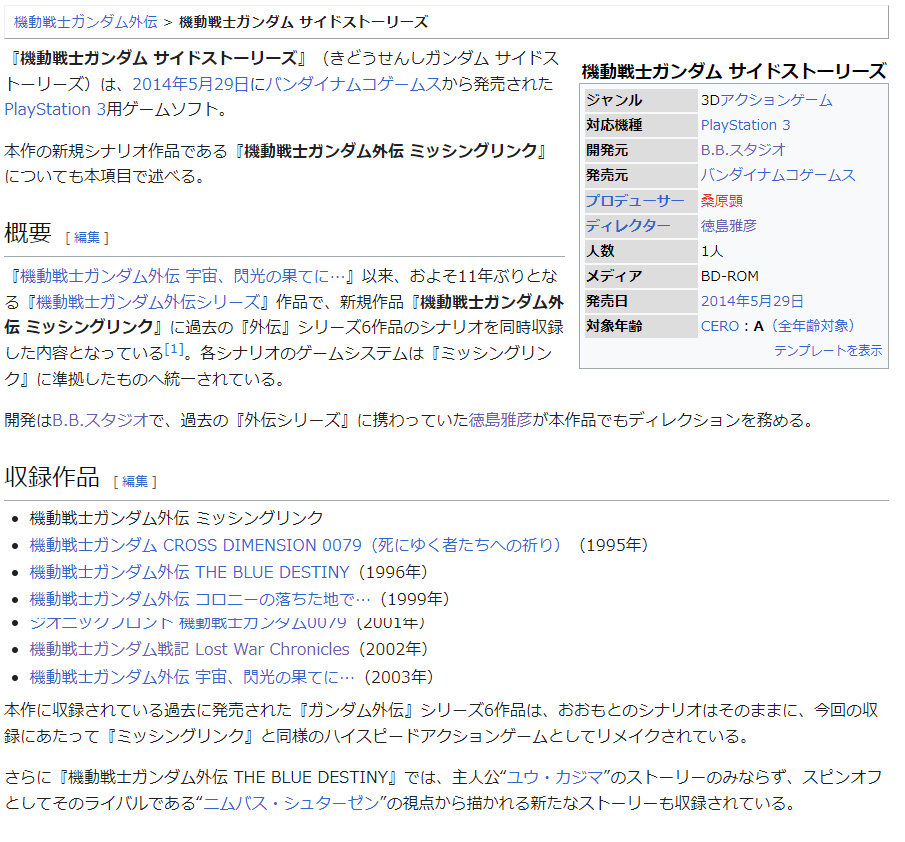
Task: Open CROSS DIMENSION 0079 list entry
Action: point(295,545)
